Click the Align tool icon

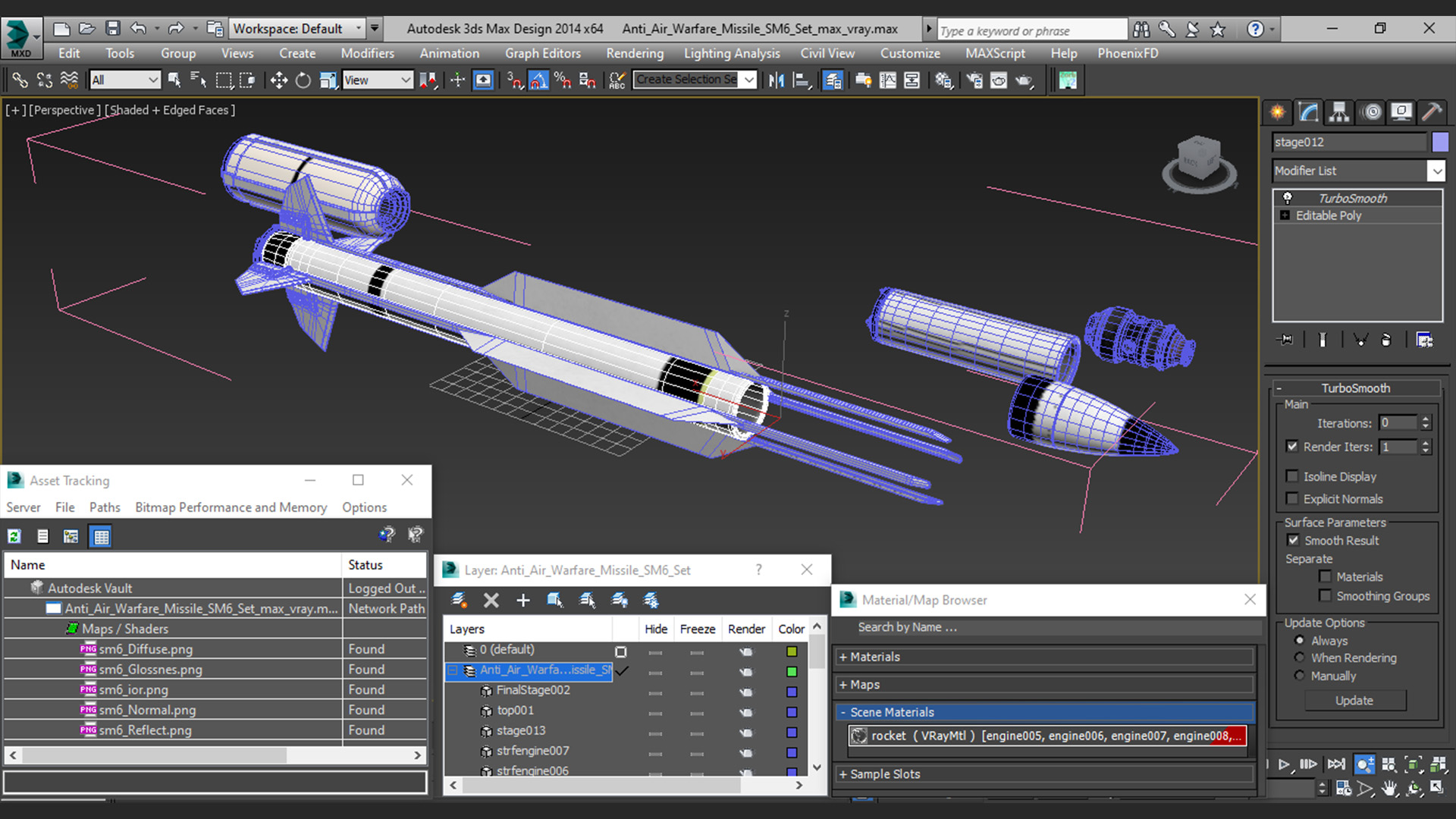click(x=802, y=80)
